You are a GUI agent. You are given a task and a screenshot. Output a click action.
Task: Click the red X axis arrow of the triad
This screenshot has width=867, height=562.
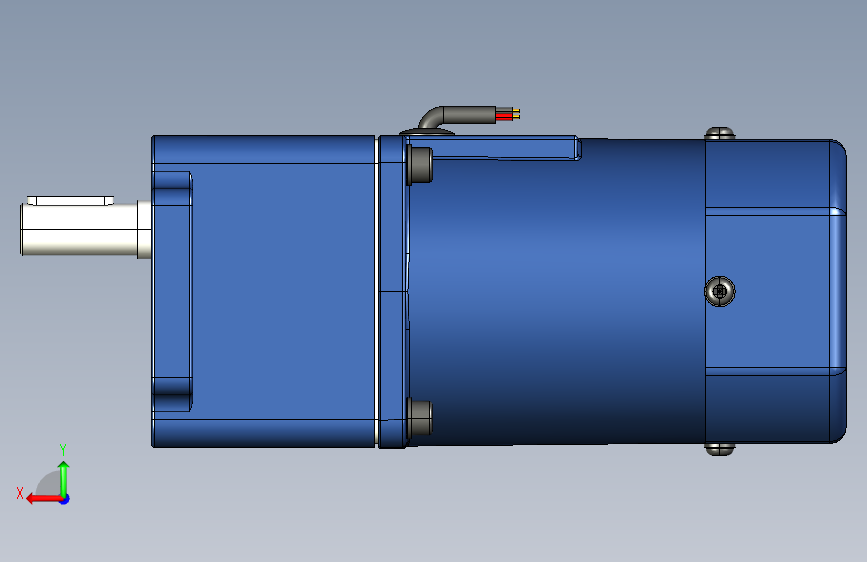(x=44, y=499)
